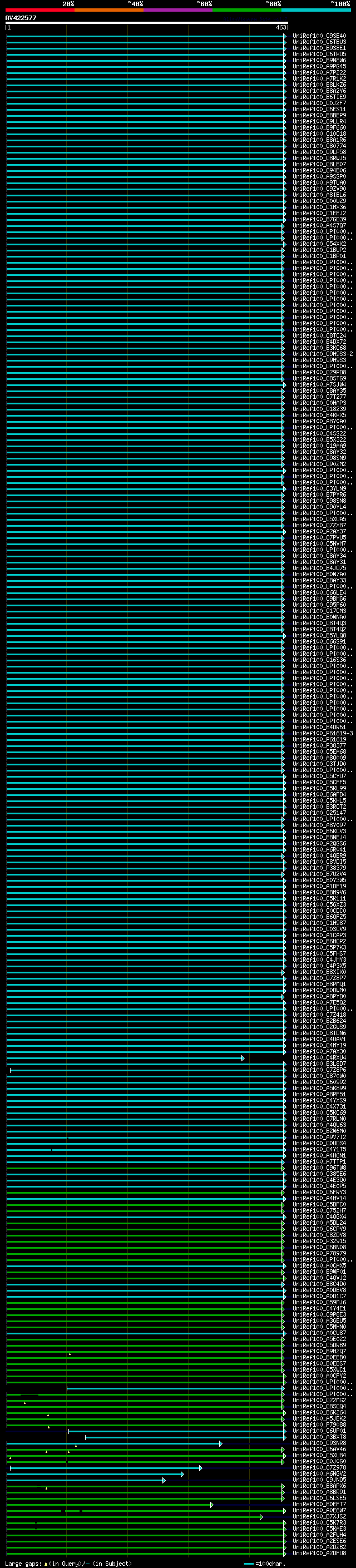Select the UniRef100_A7SJW4 label

click(x=319, y=385)
